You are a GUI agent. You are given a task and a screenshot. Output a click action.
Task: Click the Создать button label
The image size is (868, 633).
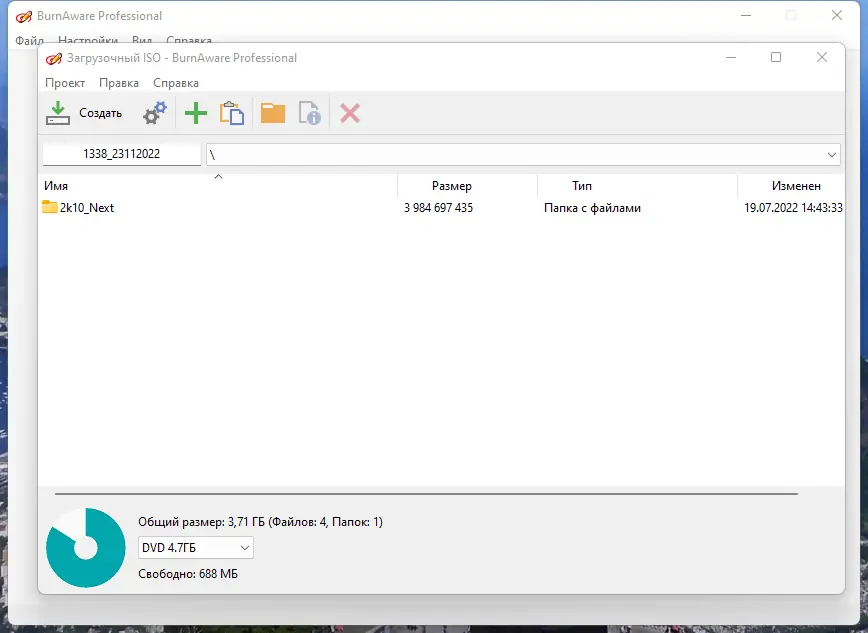tap(100, 113)
